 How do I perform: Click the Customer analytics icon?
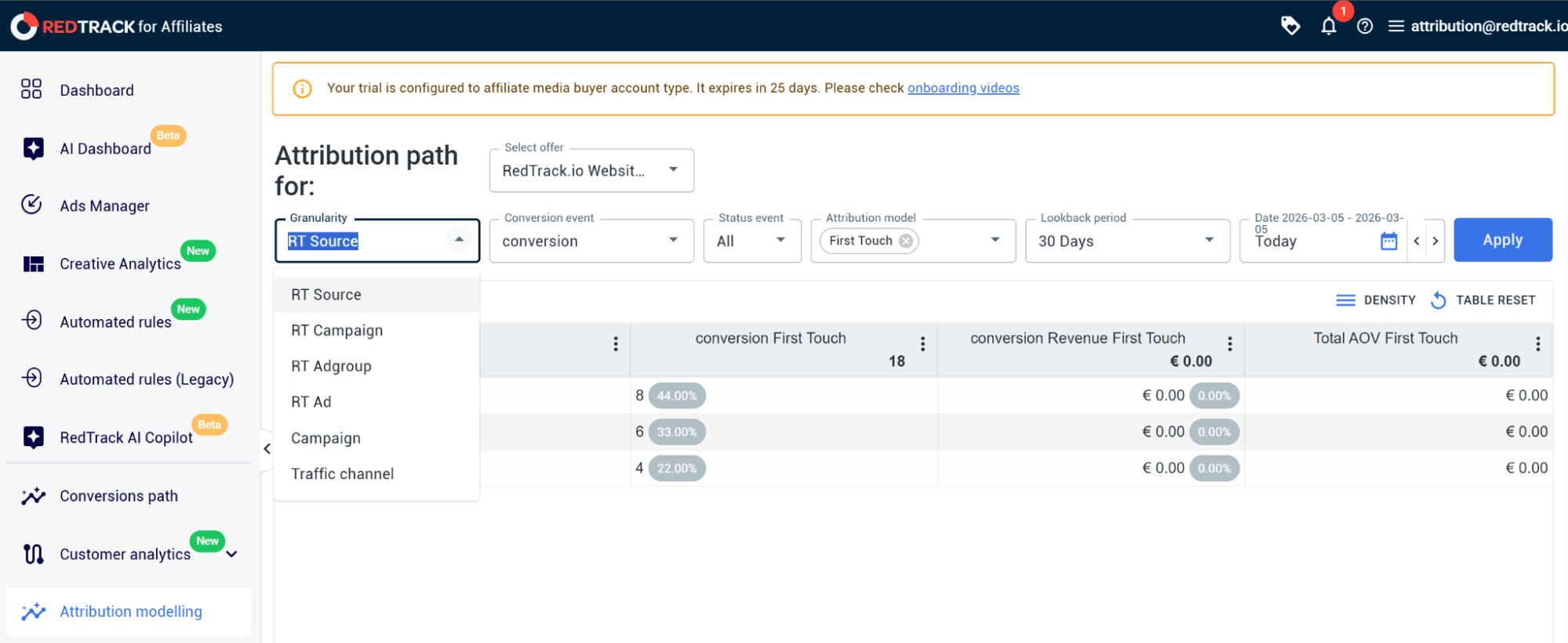pyautogui.click(x=33, y=554)
